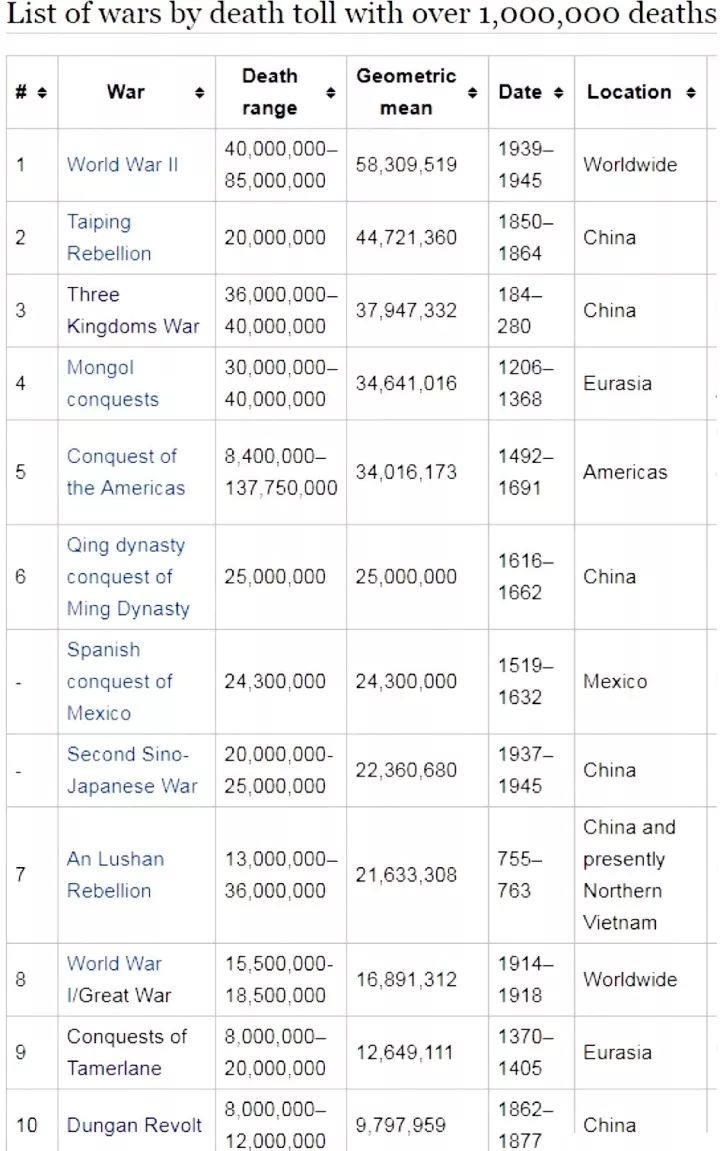Viewport: 720px width, 1151px height.
Task: Sort by Location column arrows
Action: click(691, 92)
